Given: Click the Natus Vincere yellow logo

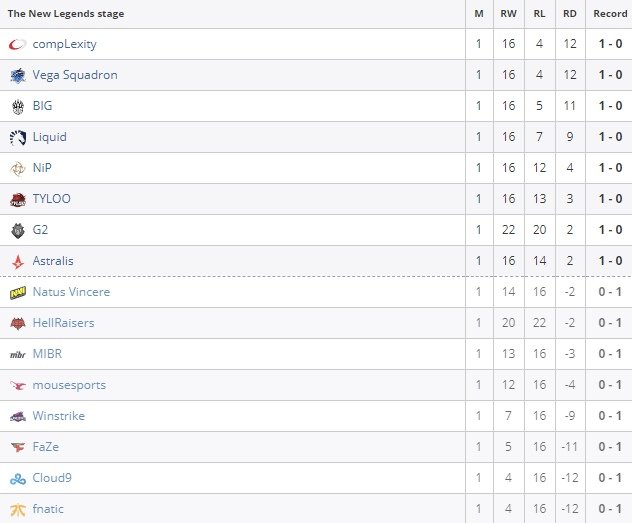Looking at the screenshot, I should (18, 293).
